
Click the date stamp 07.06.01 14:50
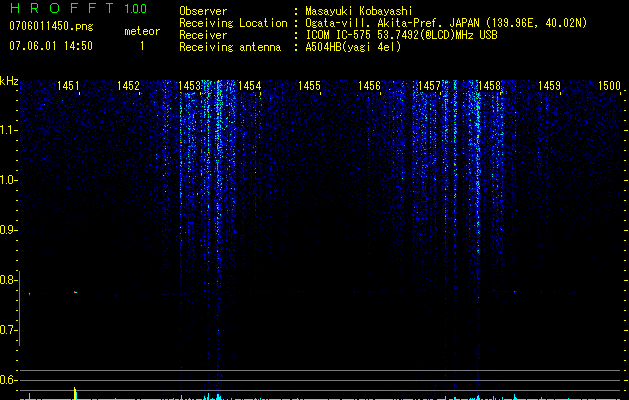tap(51, 46)
